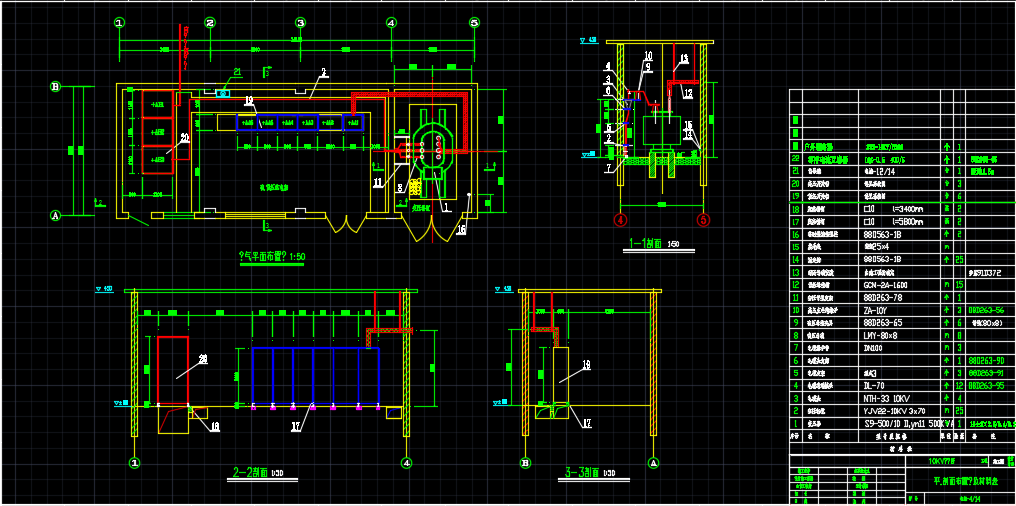This screenshot has width=1016, height=506.
Task: Select the l=5800mm spec in row 17
Action: (x=910, y=222)
